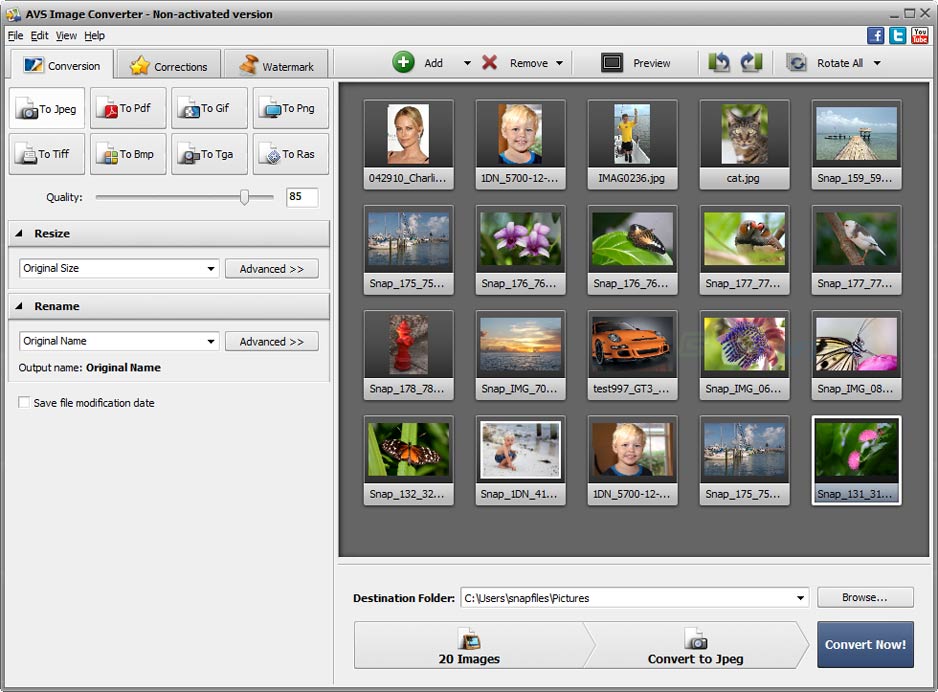This screenshot has height=692, width=938.
Task: Open the Add dropdown arrow
Action: pyautogui.click(x=467, y=63)
